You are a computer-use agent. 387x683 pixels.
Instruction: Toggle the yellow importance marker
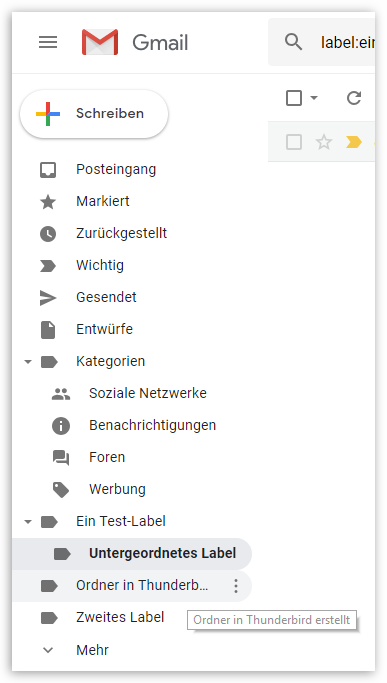353,142
